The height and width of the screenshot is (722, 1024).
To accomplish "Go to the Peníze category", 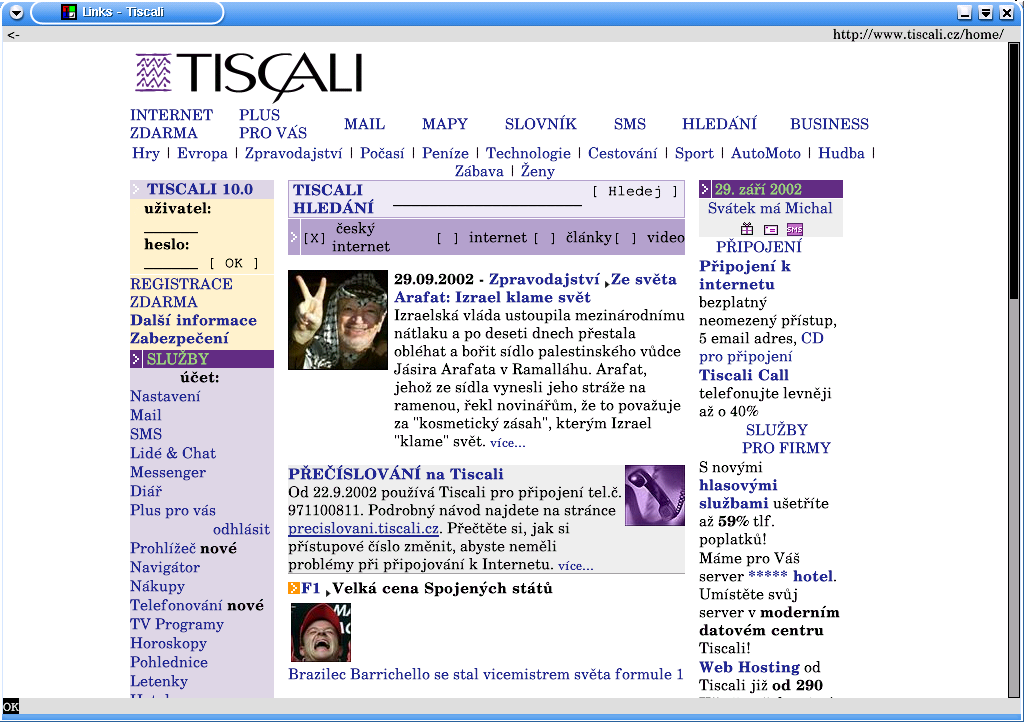I will pos(445,153).
